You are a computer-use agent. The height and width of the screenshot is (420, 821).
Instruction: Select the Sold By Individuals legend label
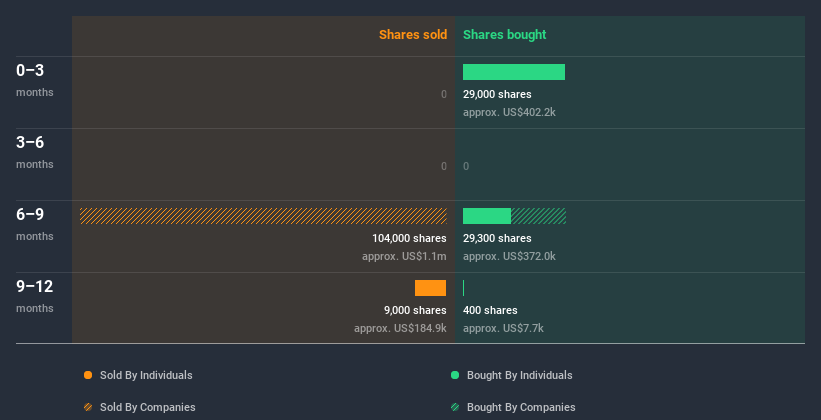click(x=146, y=375)
